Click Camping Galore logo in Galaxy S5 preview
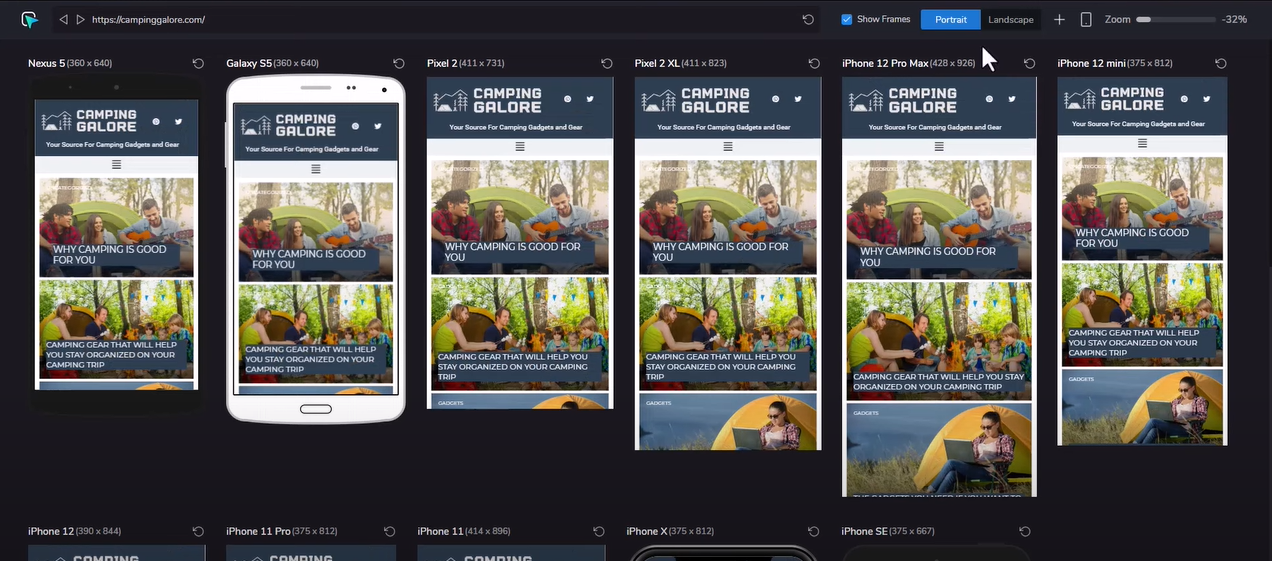 point(290,125)
